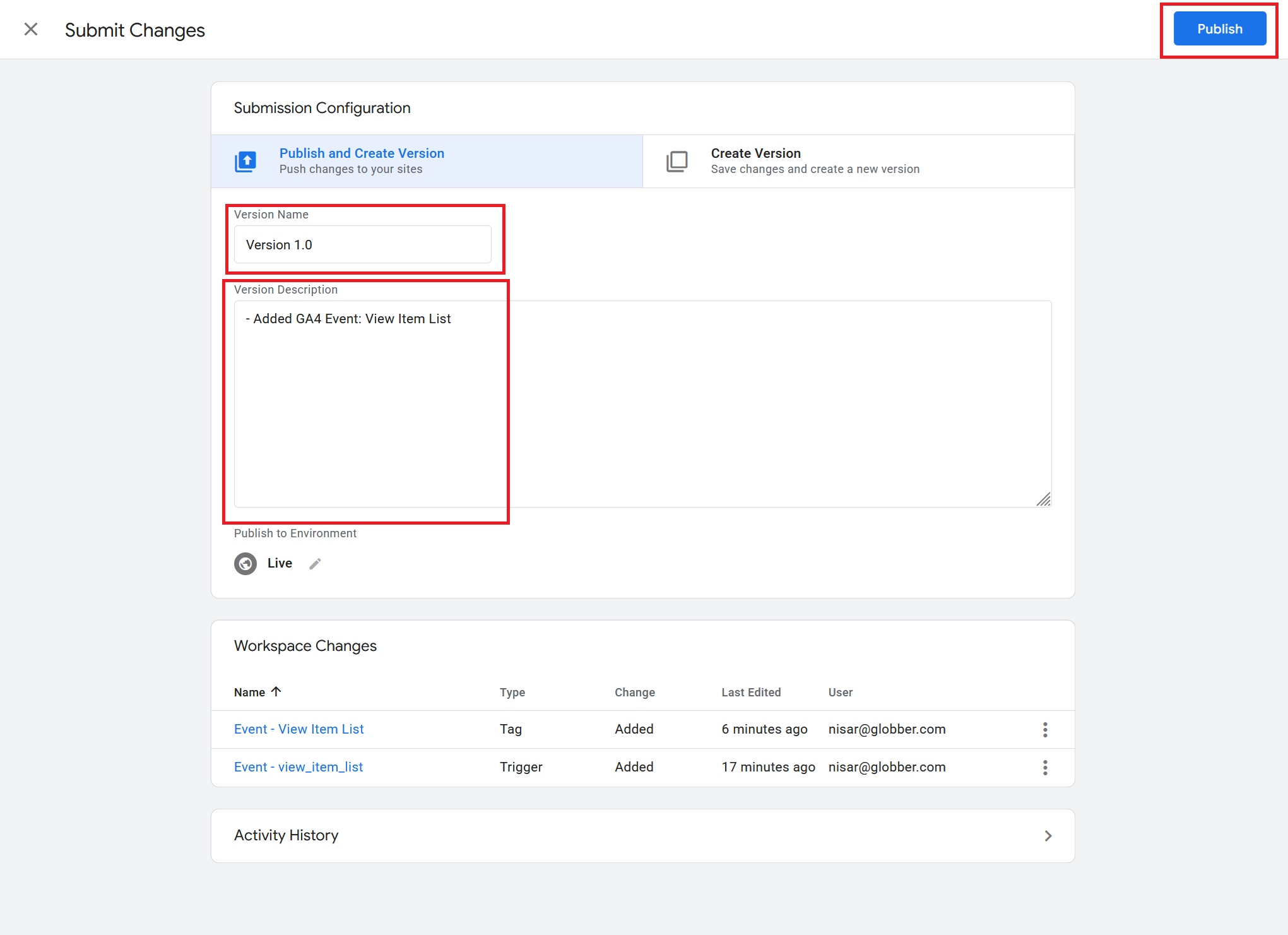Image resolution: width=1288 pixels, height=935 pixels.
Task: Grab the description textarea resize handle
Action: pyautogui.click(x=1044, y=499)
